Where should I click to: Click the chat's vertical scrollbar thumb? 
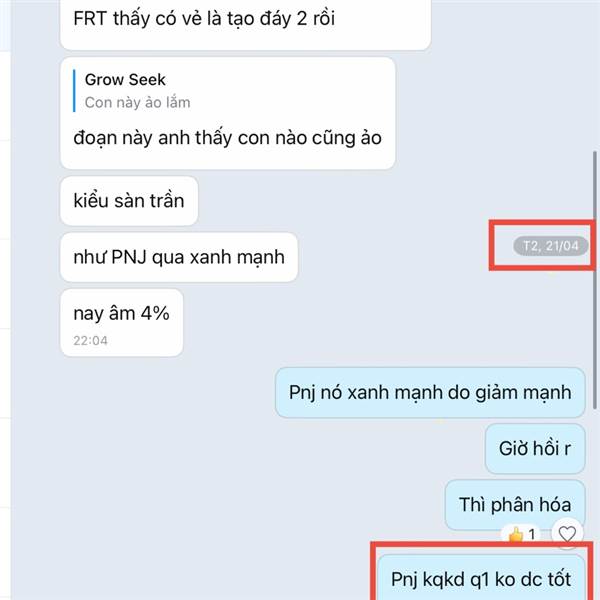coord(595,280)
